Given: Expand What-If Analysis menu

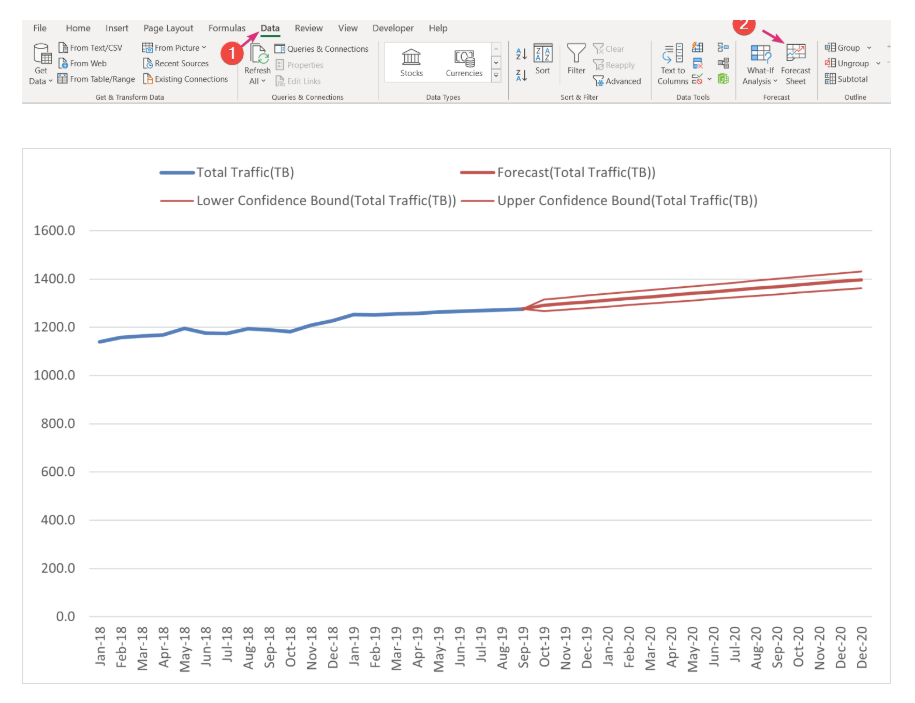Looking at the screenshot, I should click(x=760, y=65).
